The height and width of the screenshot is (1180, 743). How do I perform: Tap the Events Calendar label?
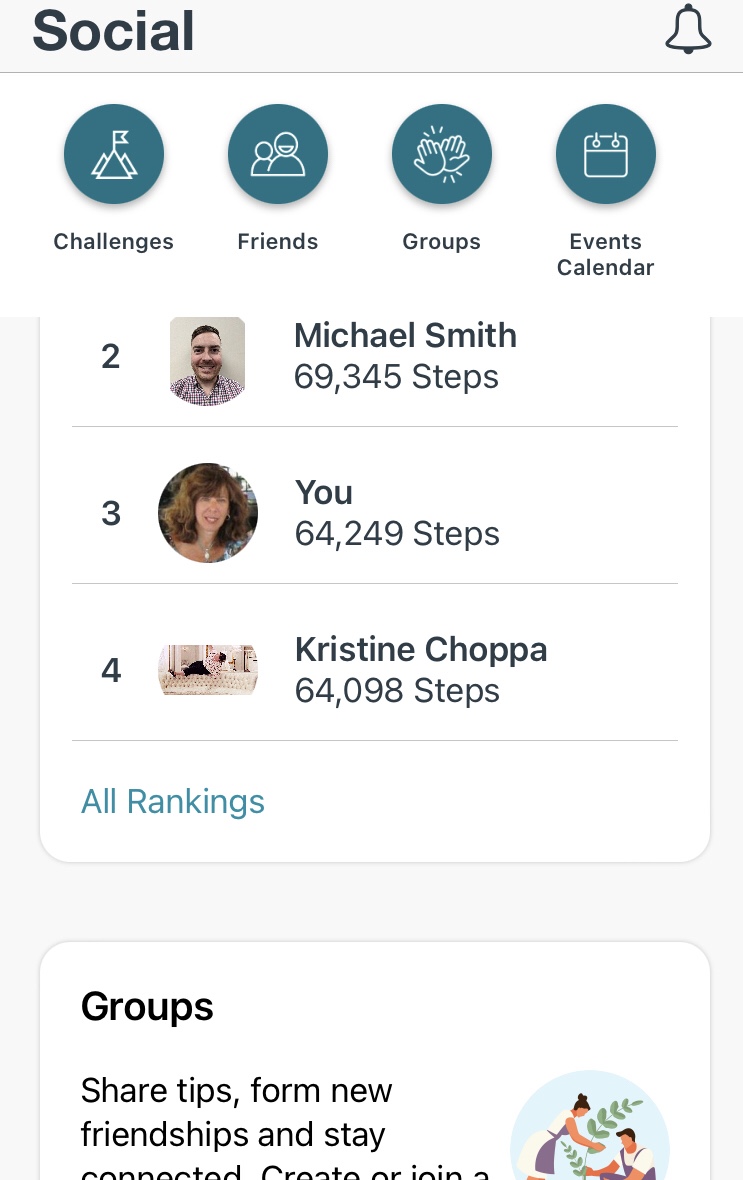pos(606,254)
